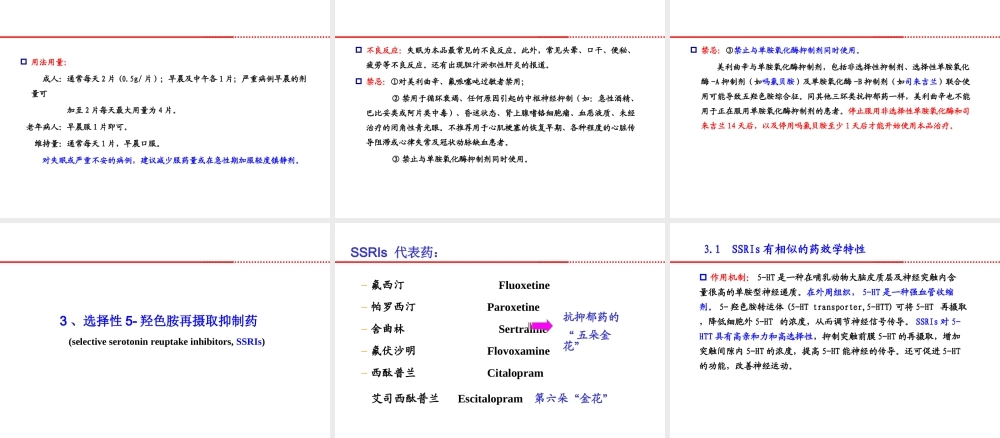Click the English name Escitalopram

coord(490,399)
